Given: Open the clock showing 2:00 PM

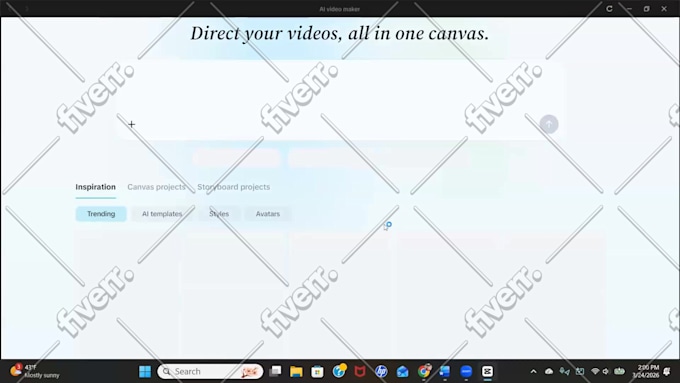Looking at the screenshot, I should pyautogui.click(x=645, y=371).
